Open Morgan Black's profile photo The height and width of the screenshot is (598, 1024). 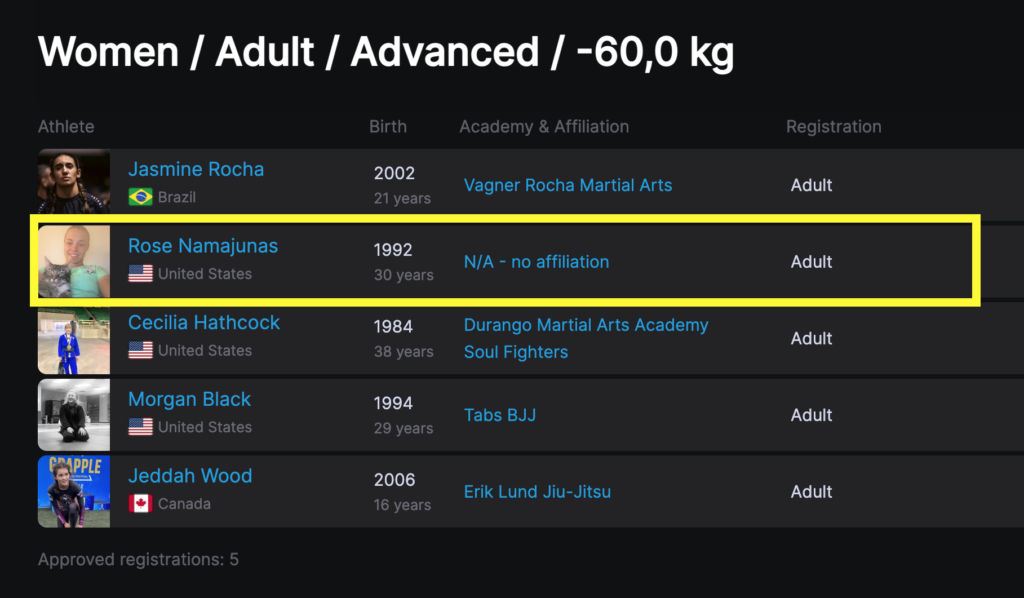coord(74,415)
